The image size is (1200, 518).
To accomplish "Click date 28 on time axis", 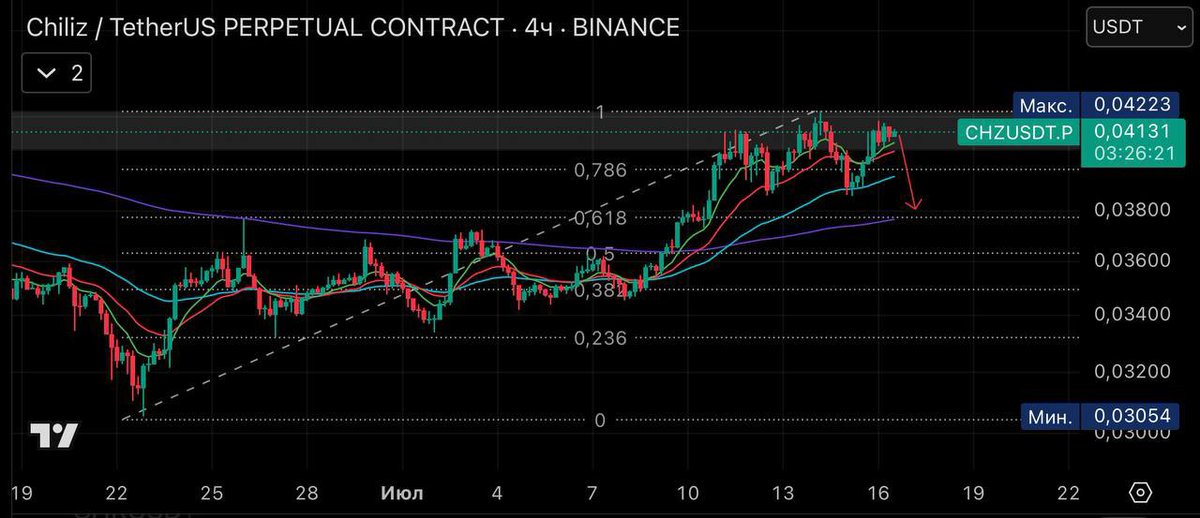I will [307, 493].
